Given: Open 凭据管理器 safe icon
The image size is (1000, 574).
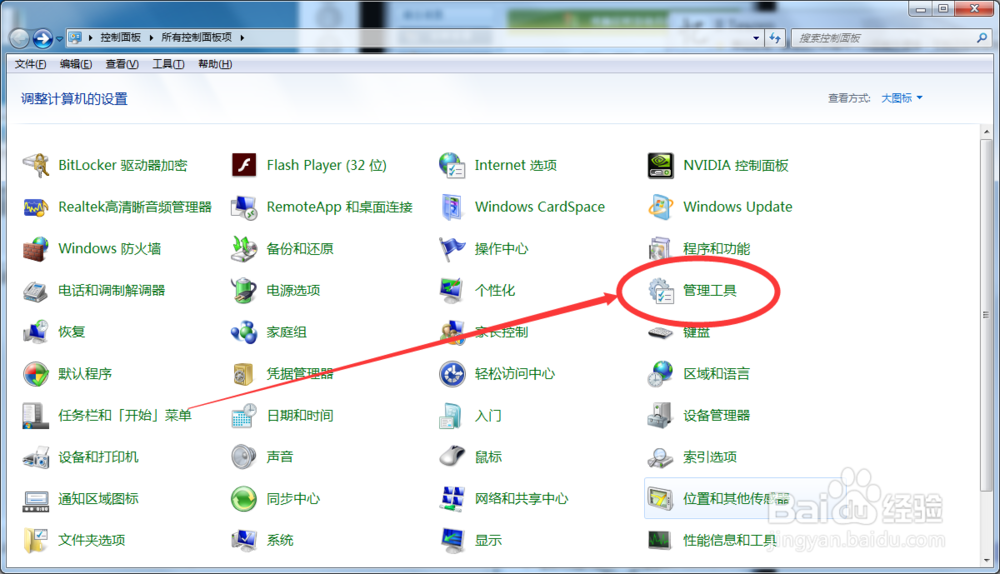Looking at the screenshot, I should pos(242,374).
